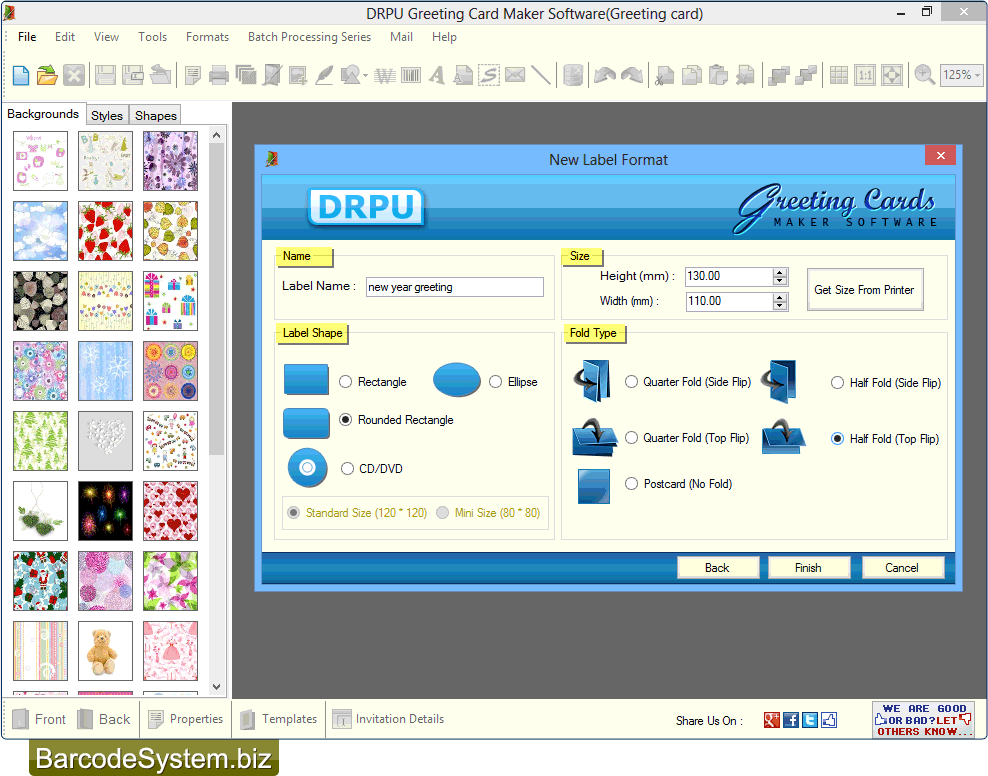988x776 pixels.
Task: Click the Google Plus share icon
Action: (x=771, y=720)
